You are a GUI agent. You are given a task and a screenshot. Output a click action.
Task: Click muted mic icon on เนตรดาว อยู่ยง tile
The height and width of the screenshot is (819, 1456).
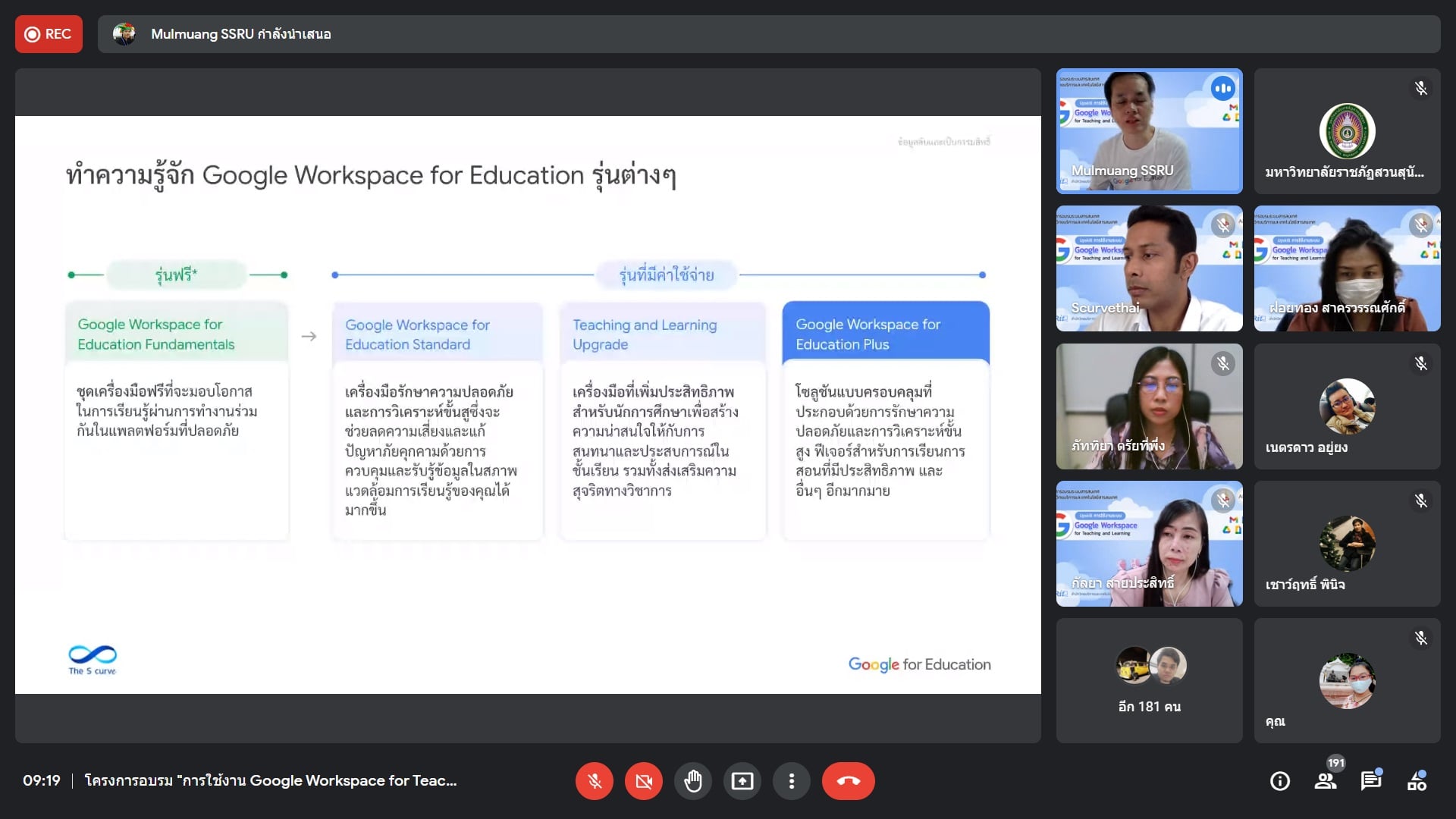point(1420,364)
